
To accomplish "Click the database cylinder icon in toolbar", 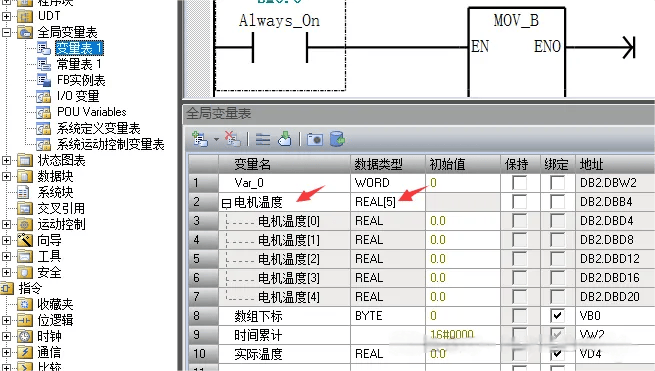I will (337, 139).
